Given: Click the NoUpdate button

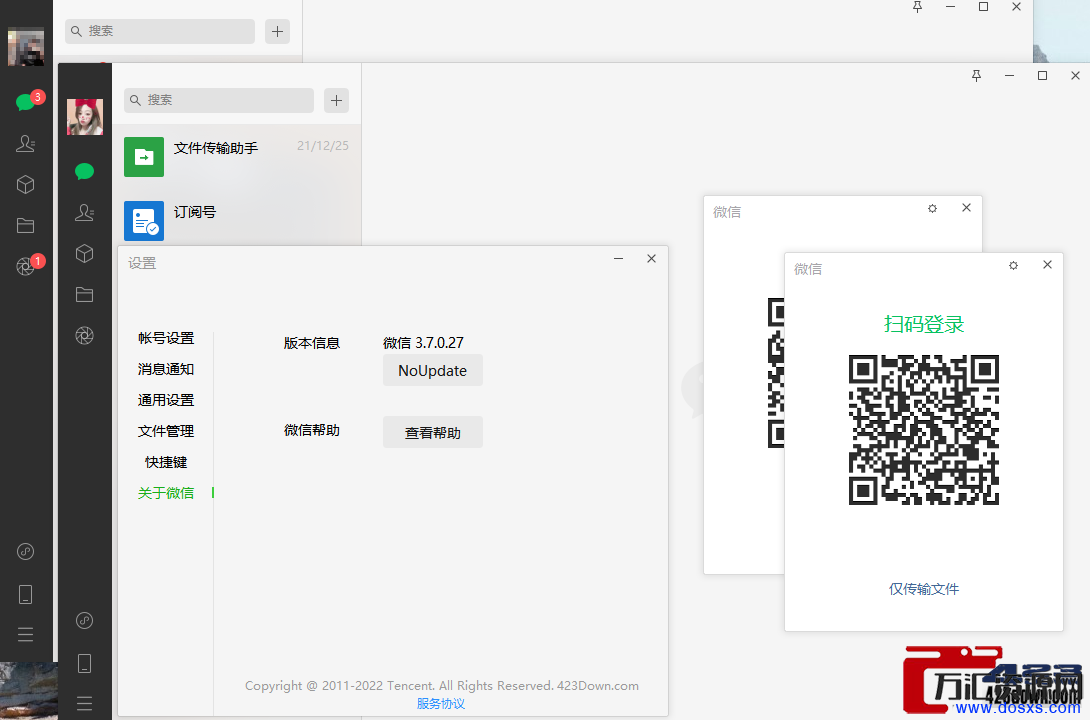Looking at the screenshot, I should pyautogui.click(x=432, y=370).
